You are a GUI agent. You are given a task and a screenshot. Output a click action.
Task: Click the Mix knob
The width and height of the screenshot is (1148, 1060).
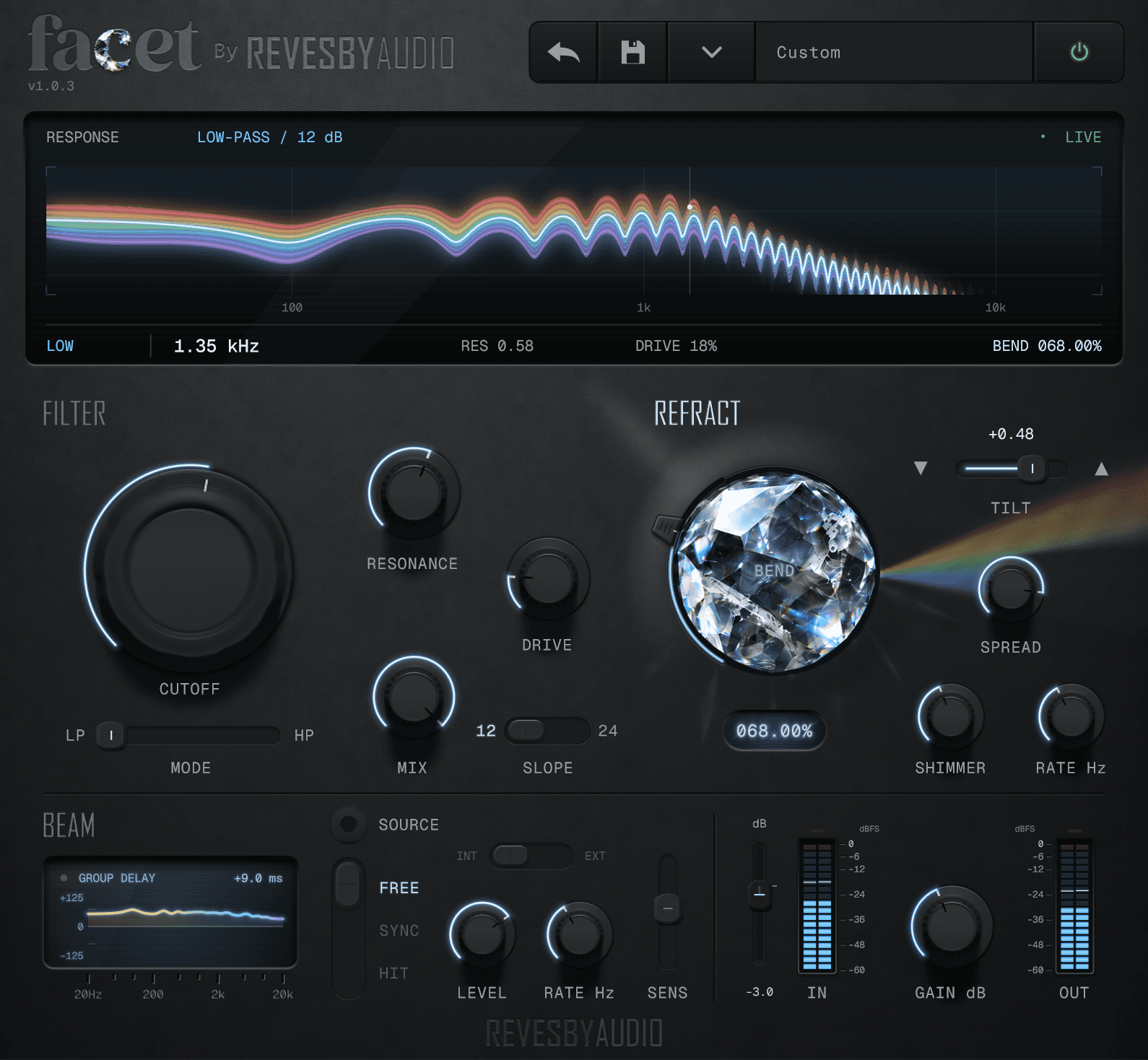tap(414, 697)
